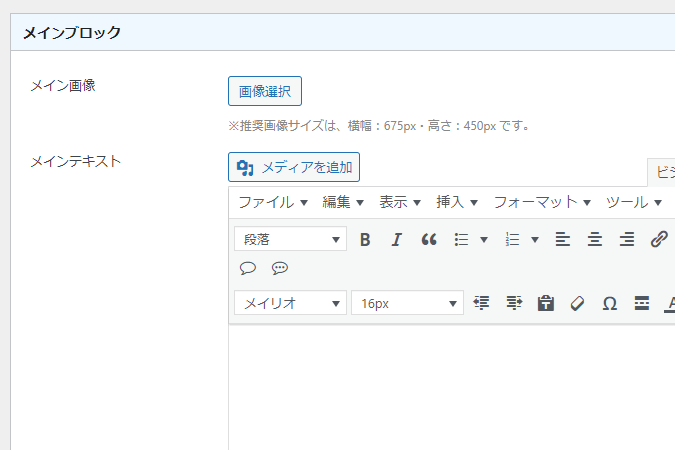Toggle italic formatting
This screenshot has width=675, height=450.
tap(397, 239)
